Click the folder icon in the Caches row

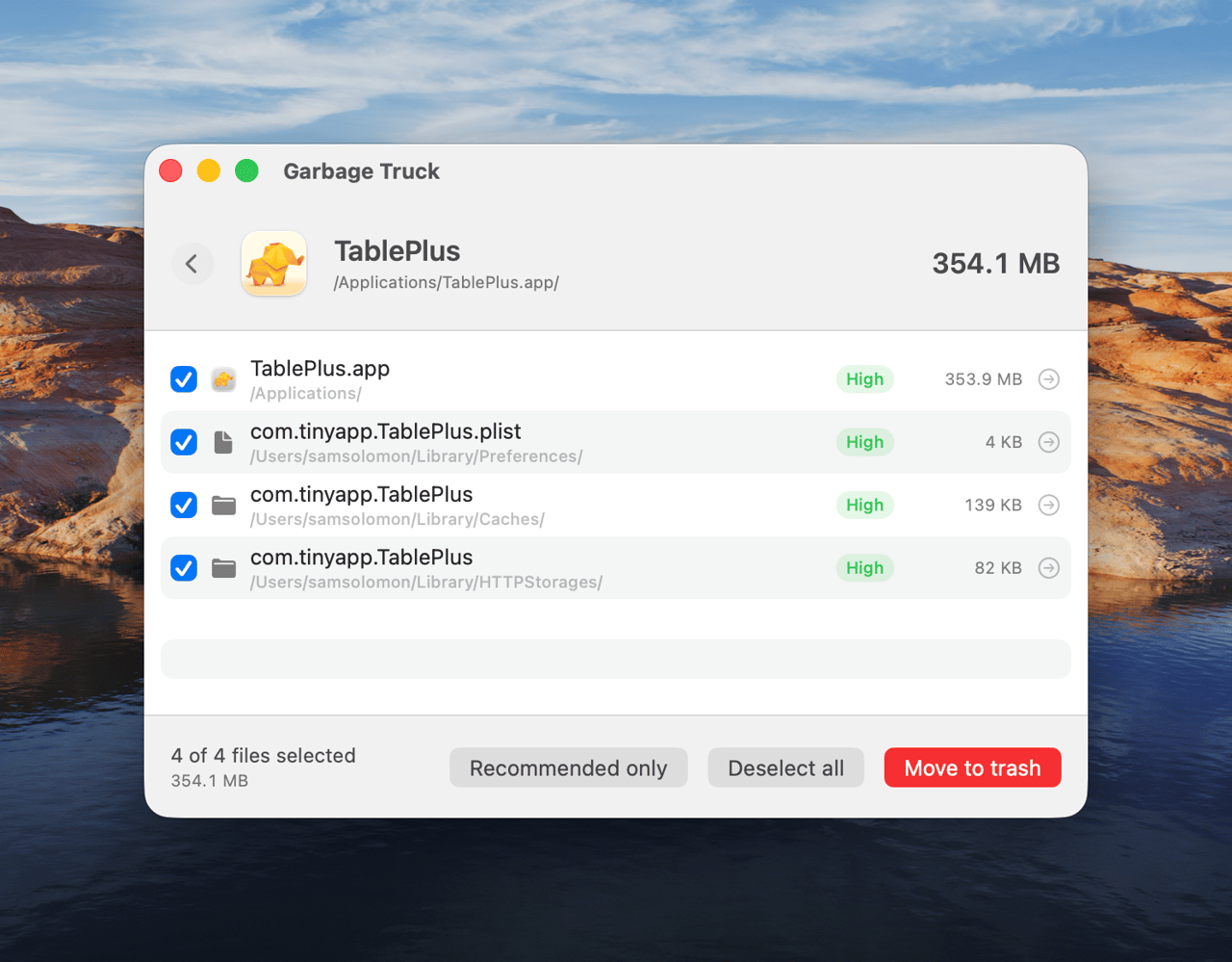pyautogui.click(x=223, y=505)
